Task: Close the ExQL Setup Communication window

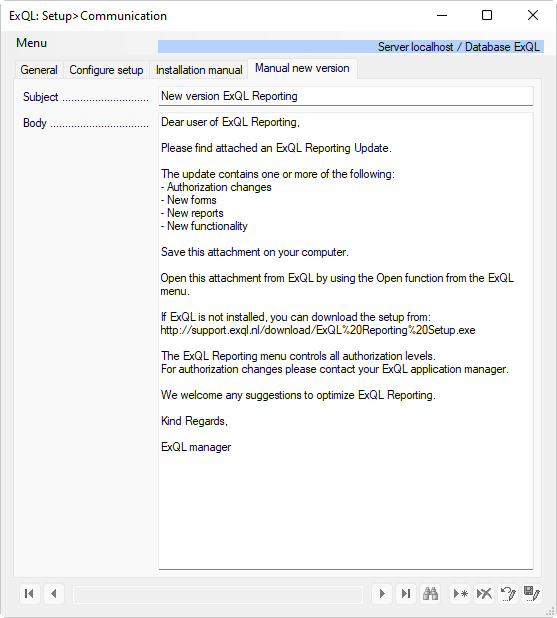Action: tap(533, 15)
